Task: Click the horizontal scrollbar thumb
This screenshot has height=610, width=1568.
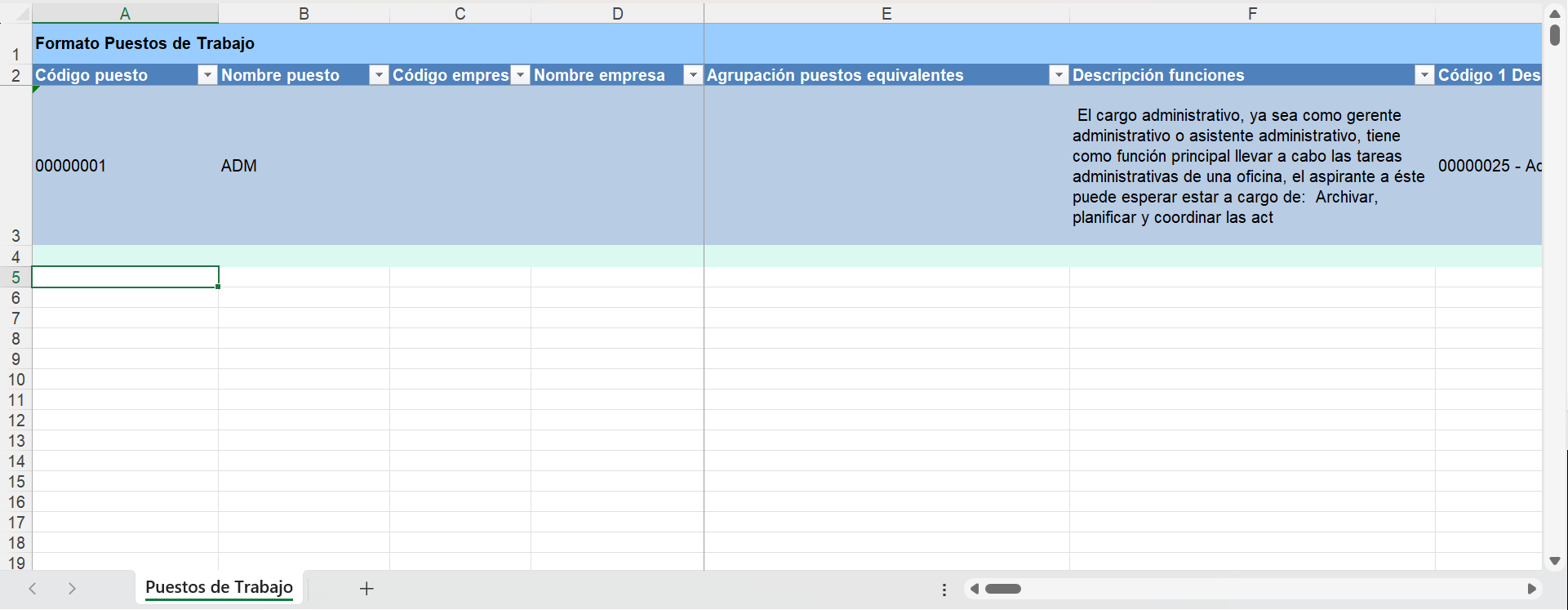Action: click(x=1003, y=589)
